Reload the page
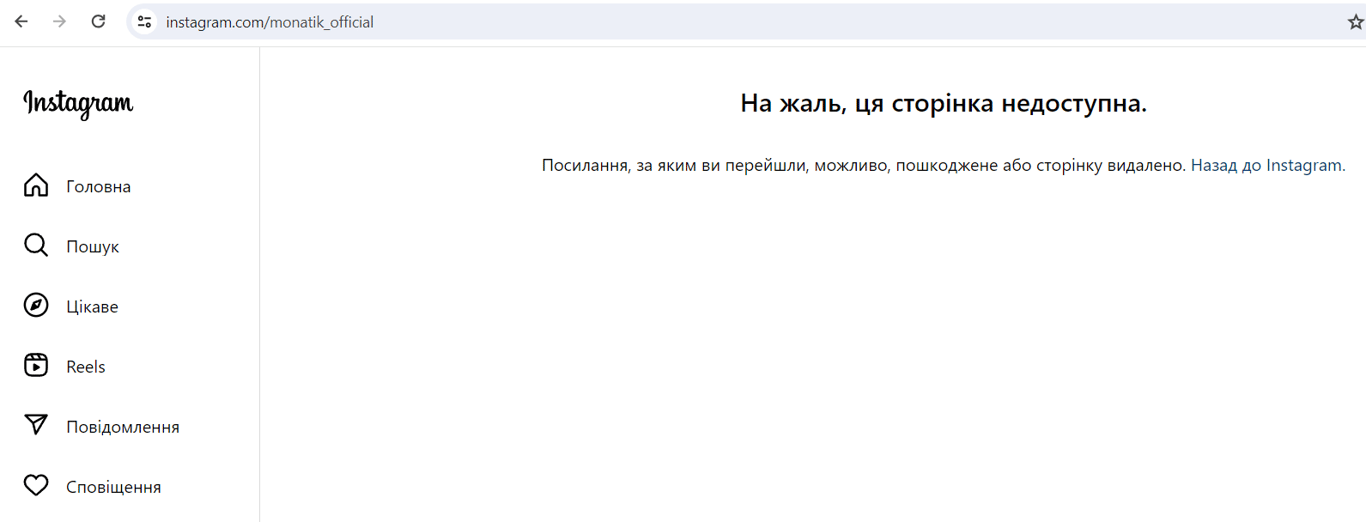The width and height of the screenshot is (1366, 522). [98, 22]
